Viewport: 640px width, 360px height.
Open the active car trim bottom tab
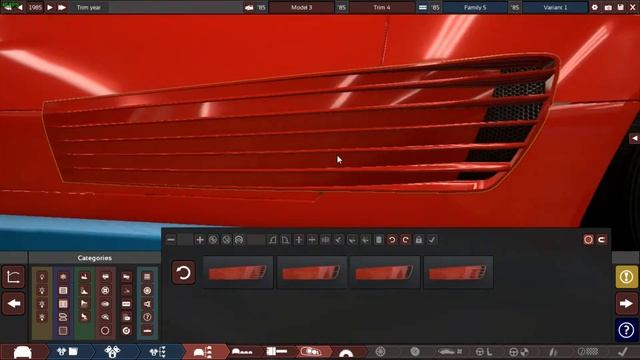(203, 352)
